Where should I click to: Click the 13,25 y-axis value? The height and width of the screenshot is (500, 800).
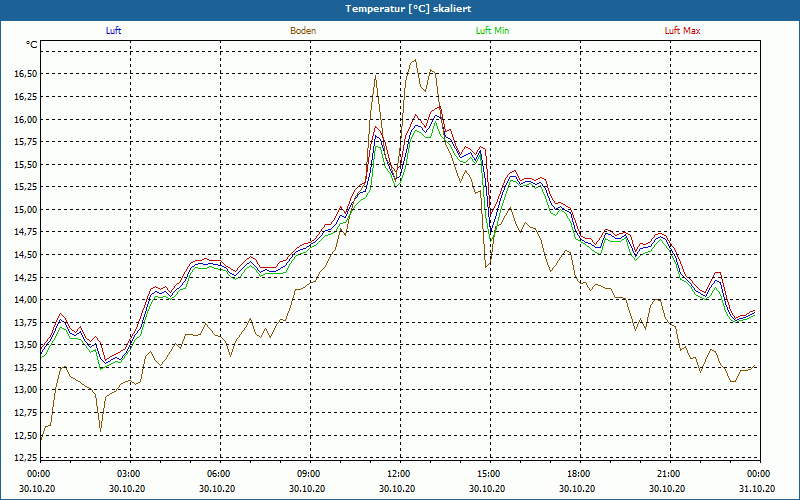coord(26,368)
